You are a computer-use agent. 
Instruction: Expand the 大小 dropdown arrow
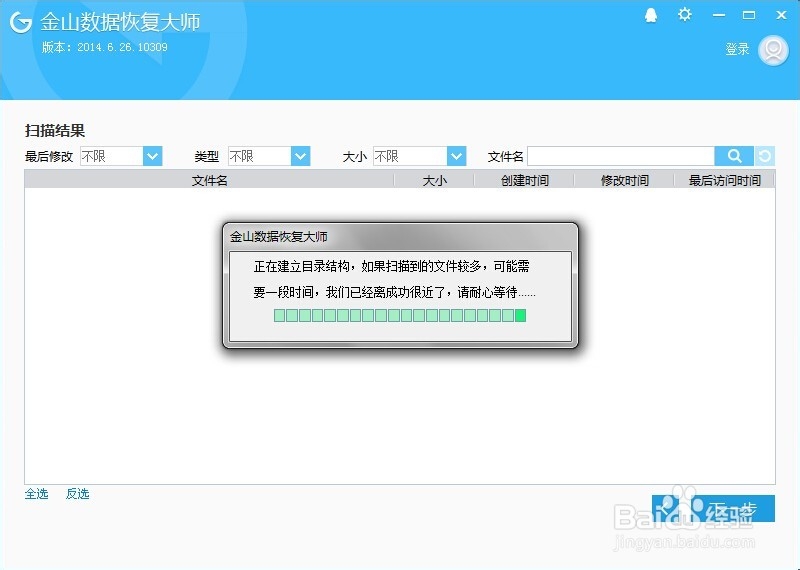456,156
